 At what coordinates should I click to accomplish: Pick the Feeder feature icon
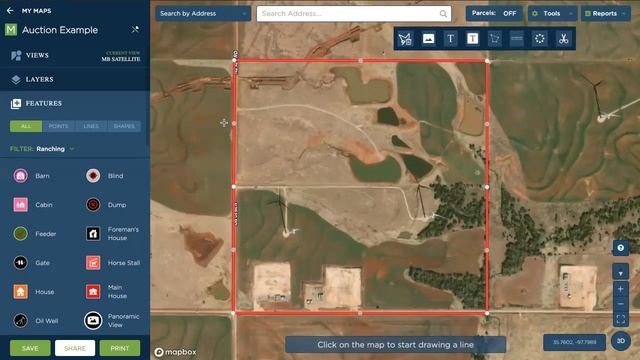[20, 234]
